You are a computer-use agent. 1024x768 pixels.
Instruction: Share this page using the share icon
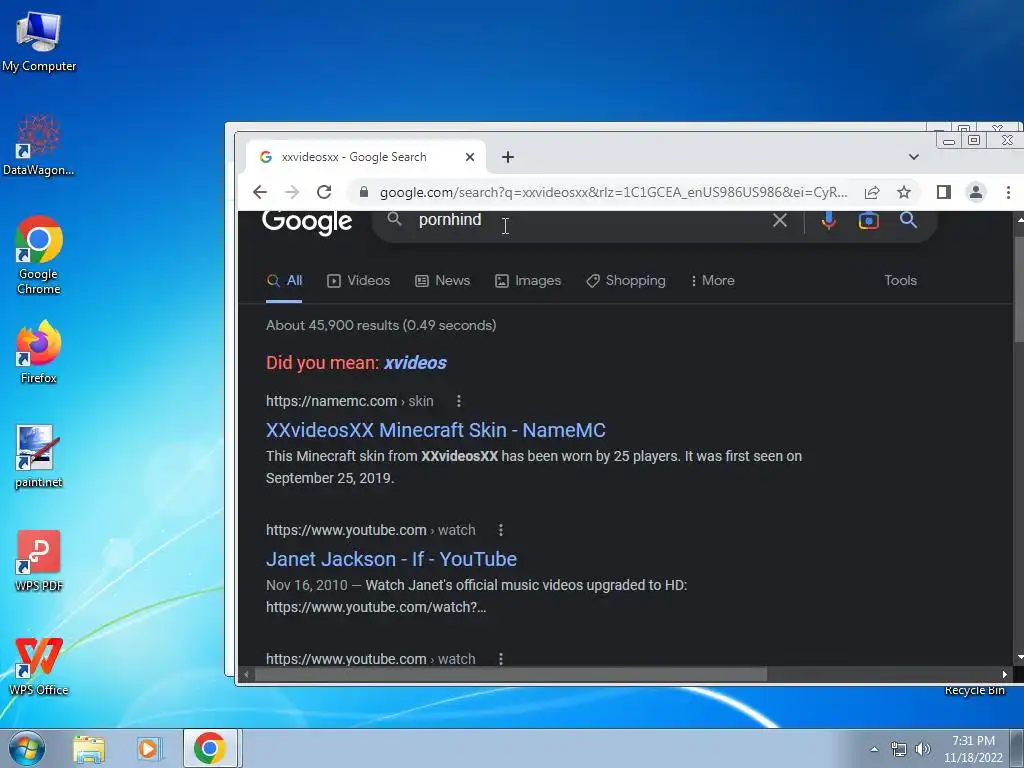[872, 192]
